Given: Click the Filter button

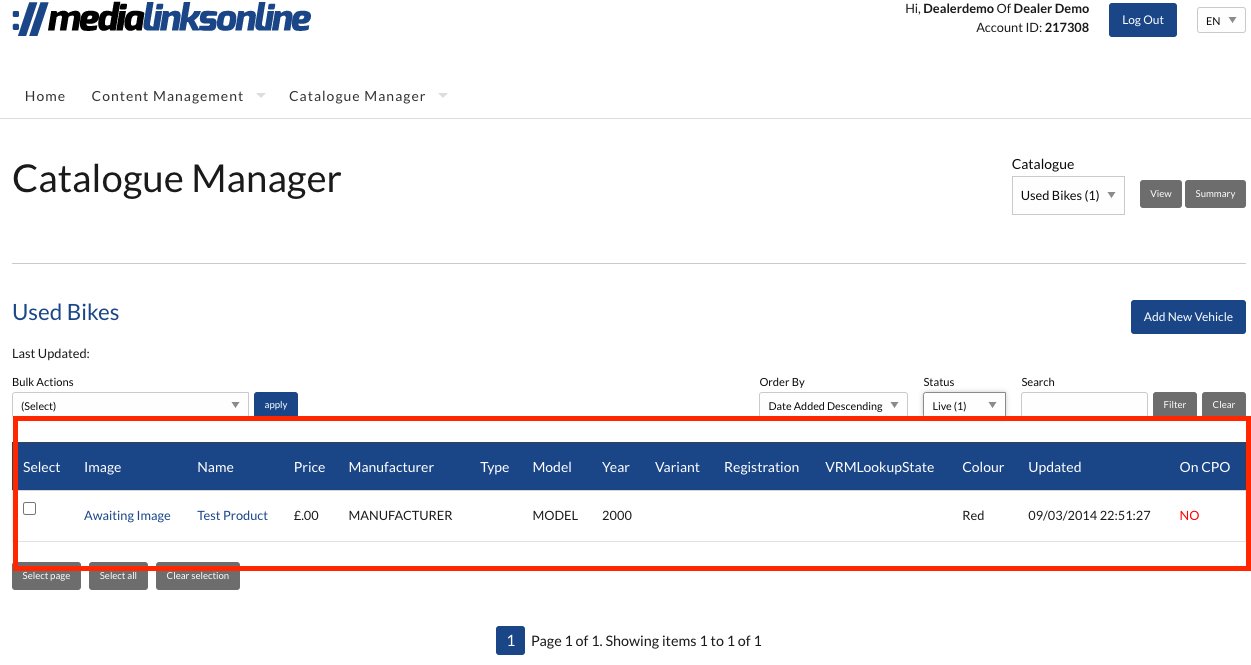Looking at the screenshot, I should [x=1174, y=405].
